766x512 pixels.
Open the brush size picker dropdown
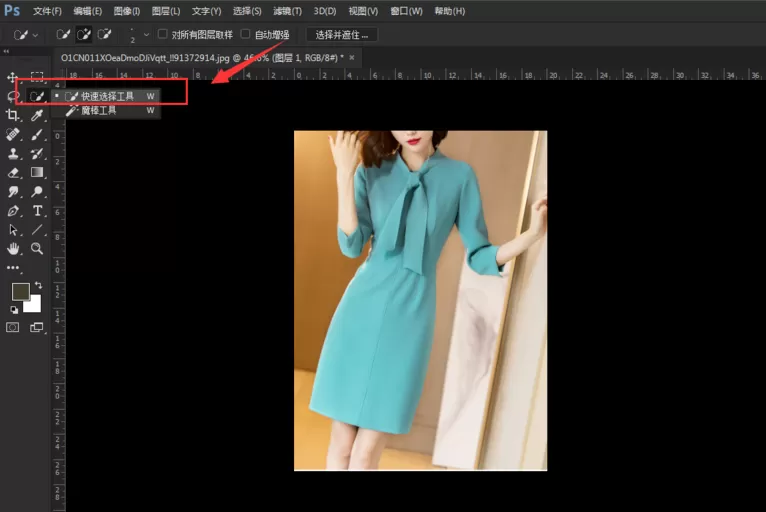tap(146, 35)
